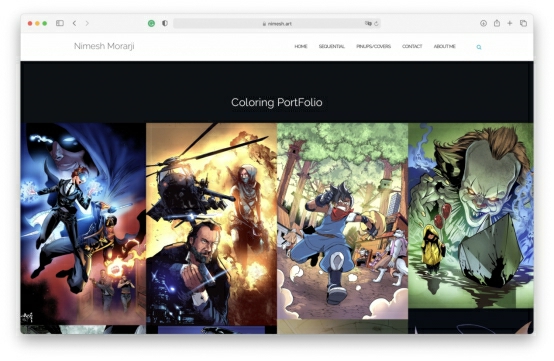Go back with the back arrow
554x361 pixels.
74,23
